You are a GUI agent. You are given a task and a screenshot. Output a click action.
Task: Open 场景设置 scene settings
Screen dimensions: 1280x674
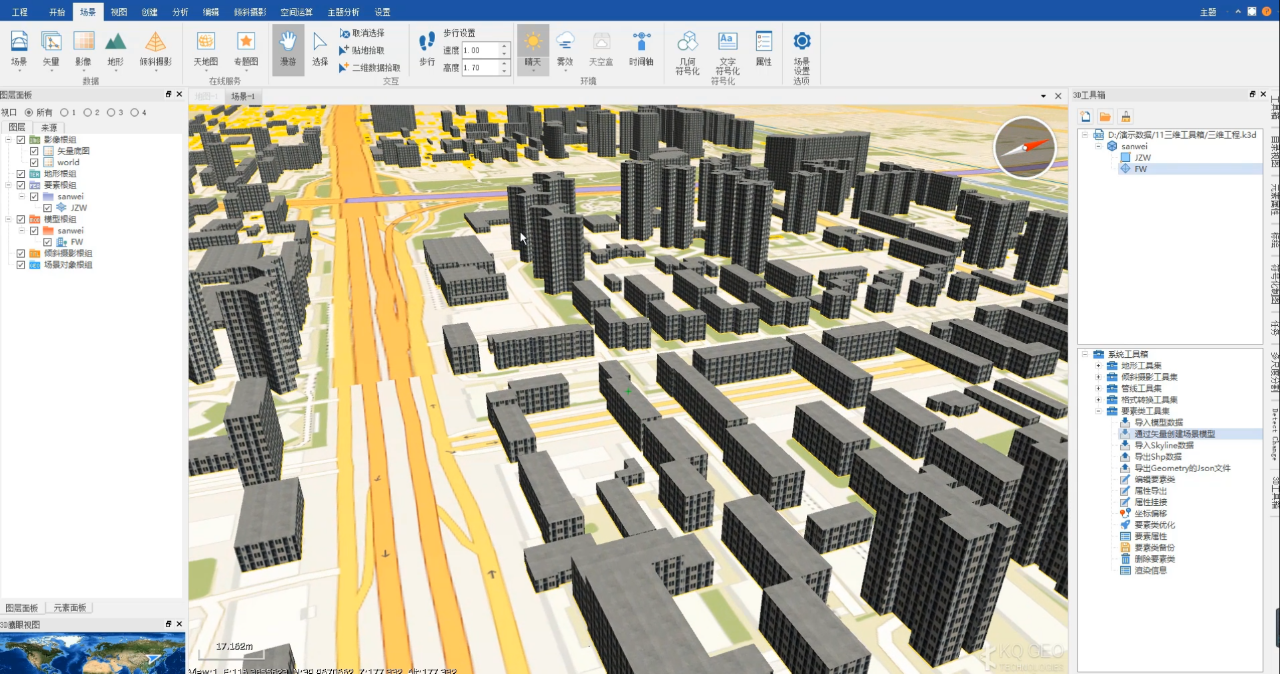click(802, 53)
